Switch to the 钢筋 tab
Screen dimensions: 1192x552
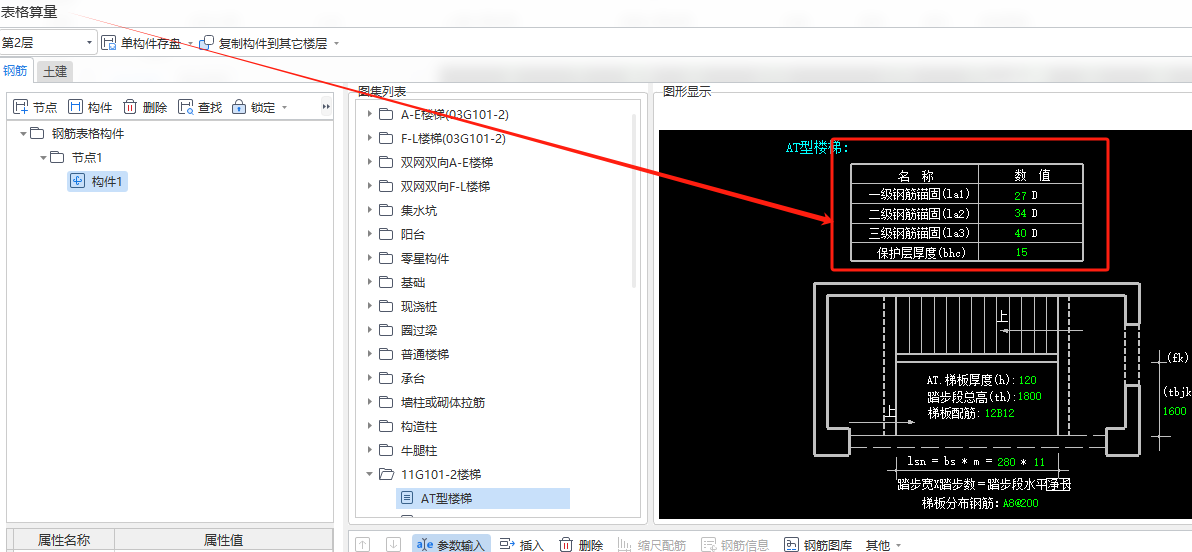(16, 71)
